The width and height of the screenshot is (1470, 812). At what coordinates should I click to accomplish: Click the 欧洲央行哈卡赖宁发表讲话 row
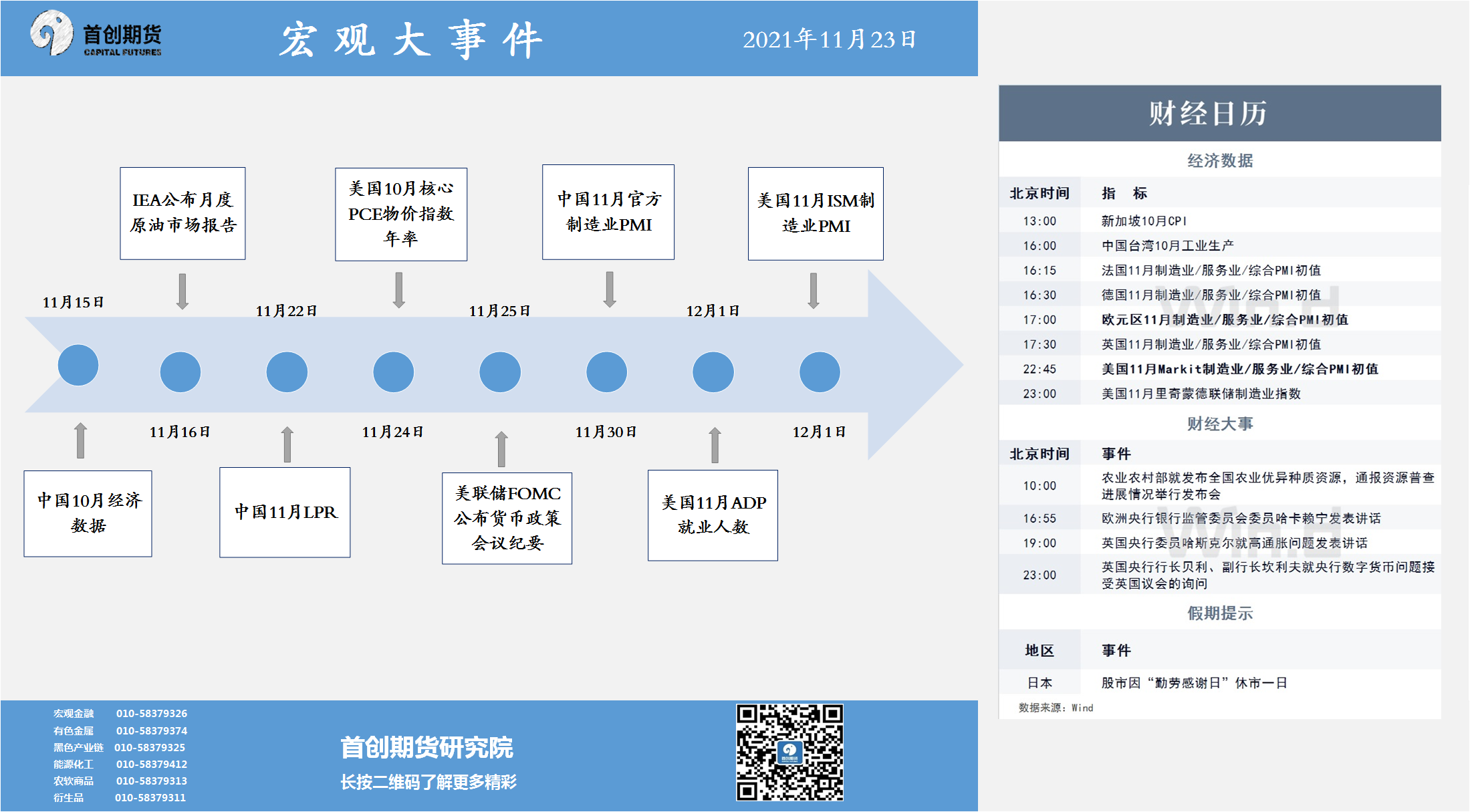(1220, 518)
